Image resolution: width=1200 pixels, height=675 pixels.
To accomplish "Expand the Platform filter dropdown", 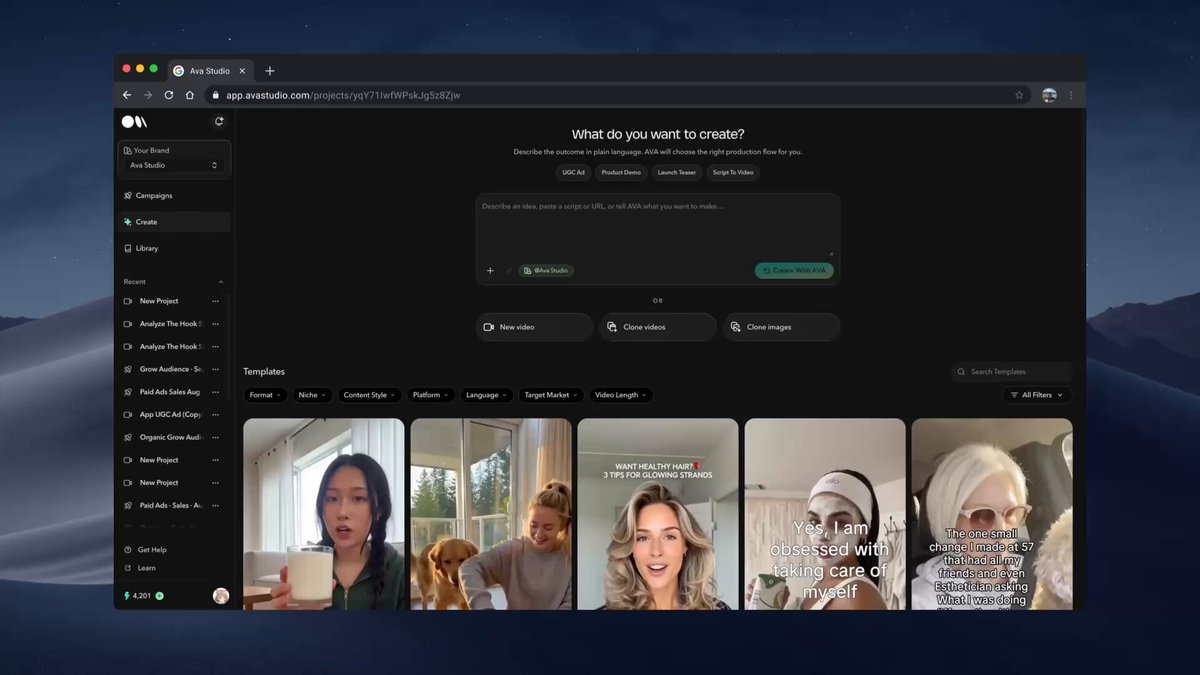I will click(431, 395).
